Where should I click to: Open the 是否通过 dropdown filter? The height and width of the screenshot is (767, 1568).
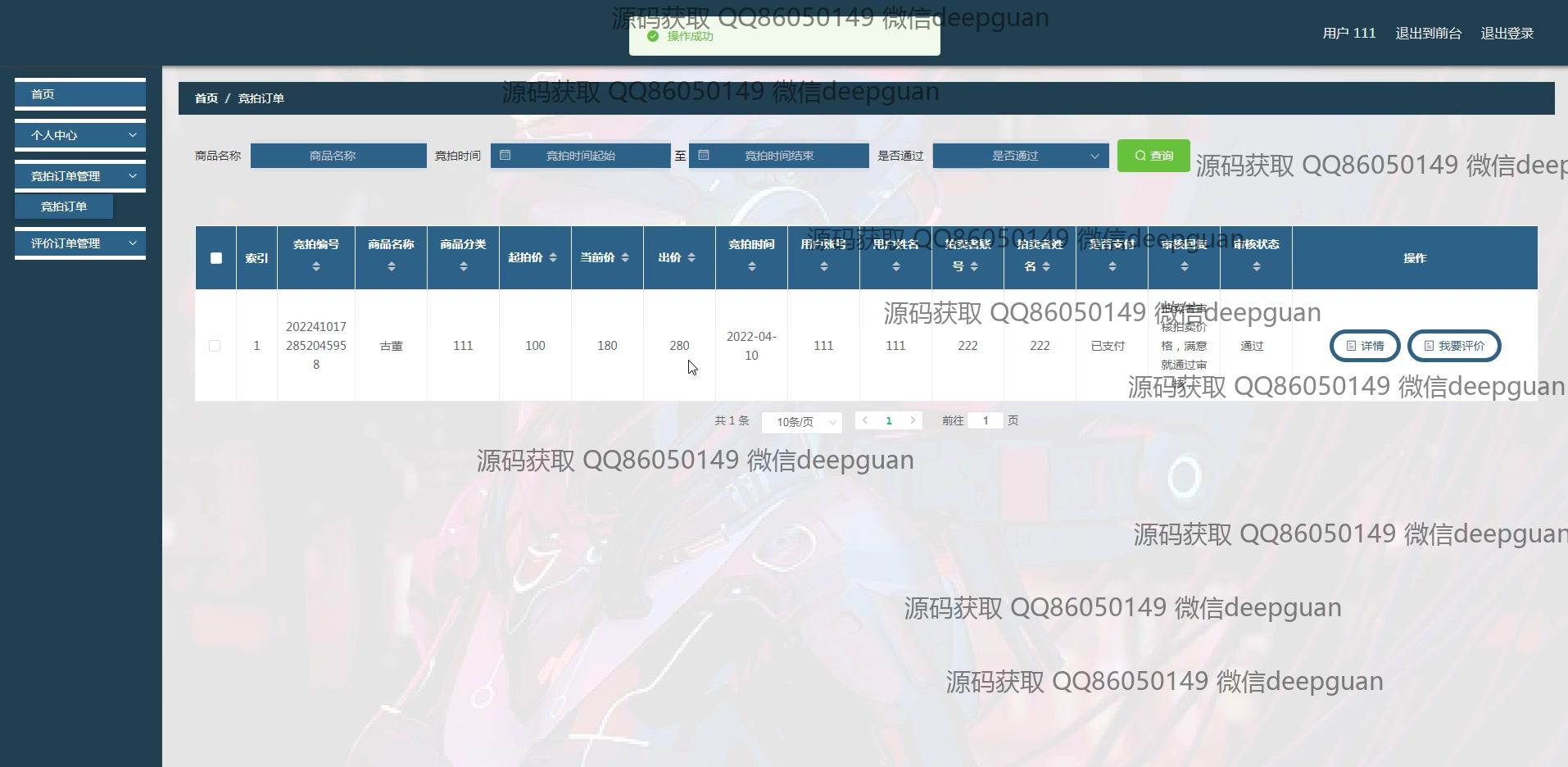tap(1020, 156)
